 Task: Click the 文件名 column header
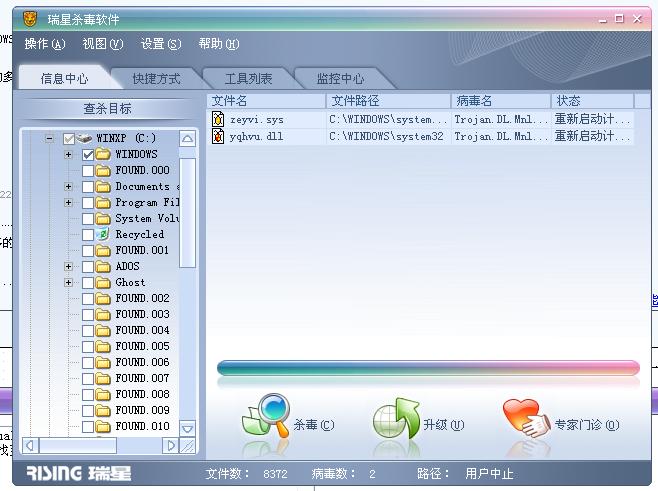(x=266, y=101)
